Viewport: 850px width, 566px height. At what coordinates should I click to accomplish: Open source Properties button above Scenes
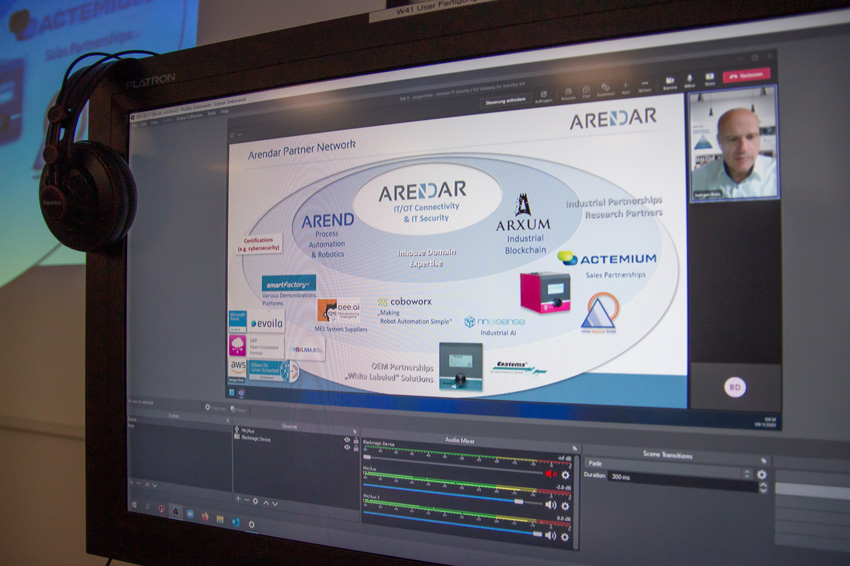click(x=215, y=407)
